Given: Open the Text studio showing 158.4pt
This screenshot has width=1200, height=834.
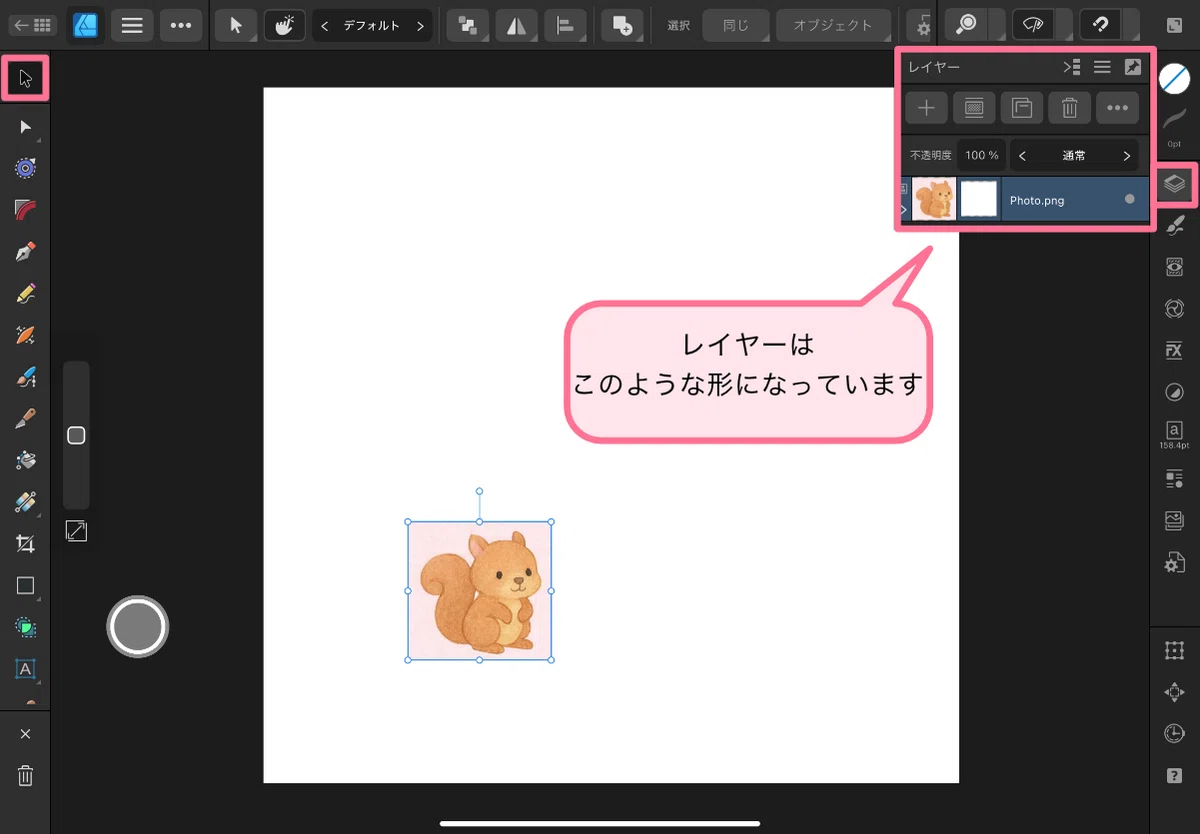Looking at the screenshot, I should click(x=1174, y=434).
